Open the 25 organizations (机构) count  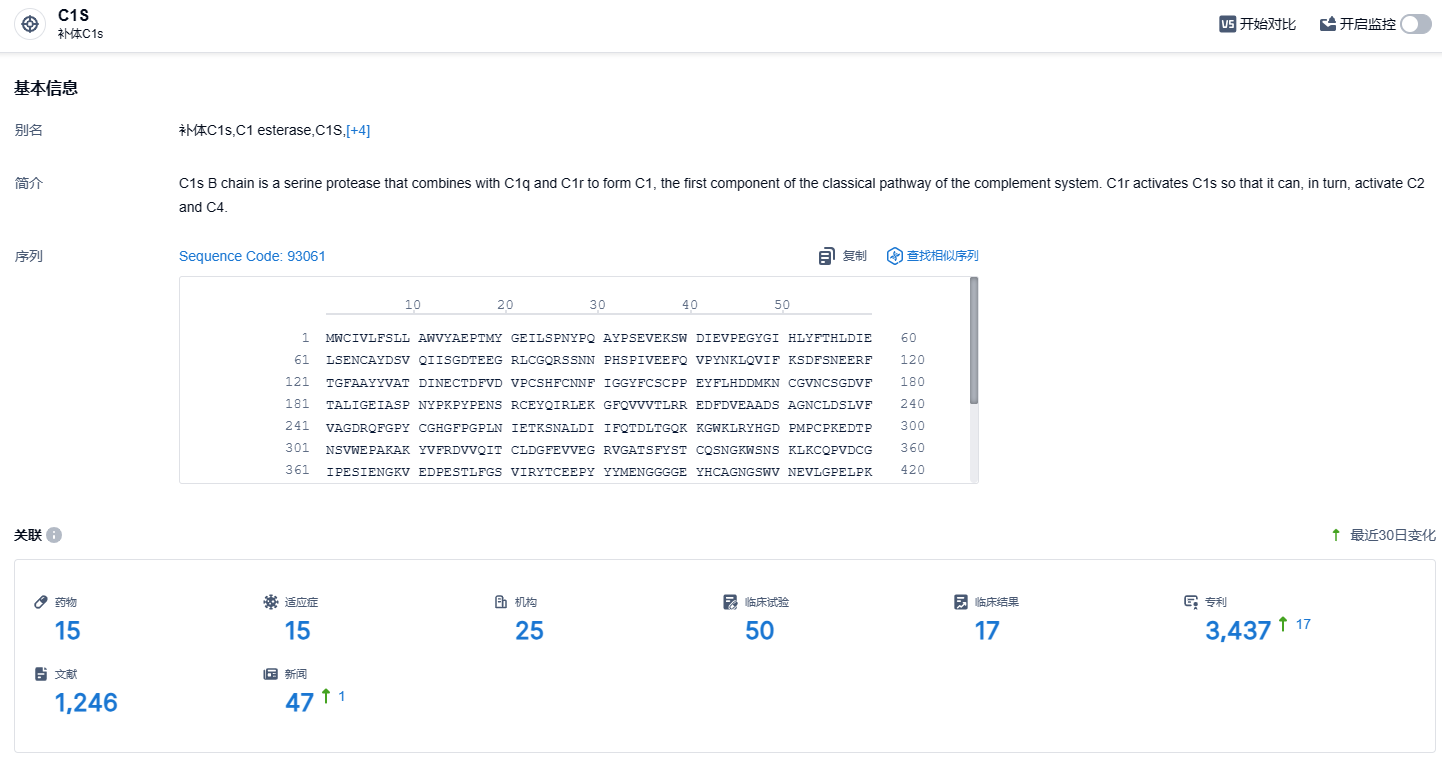(529, 631)
